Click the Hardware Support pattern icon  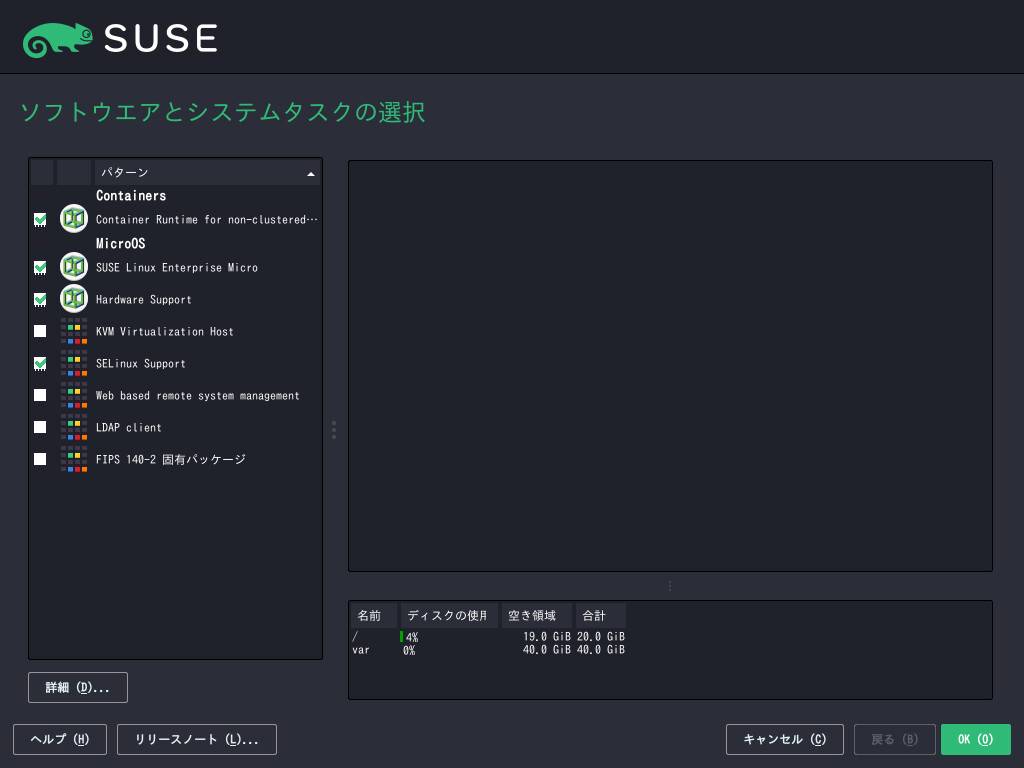click(73, 299)
